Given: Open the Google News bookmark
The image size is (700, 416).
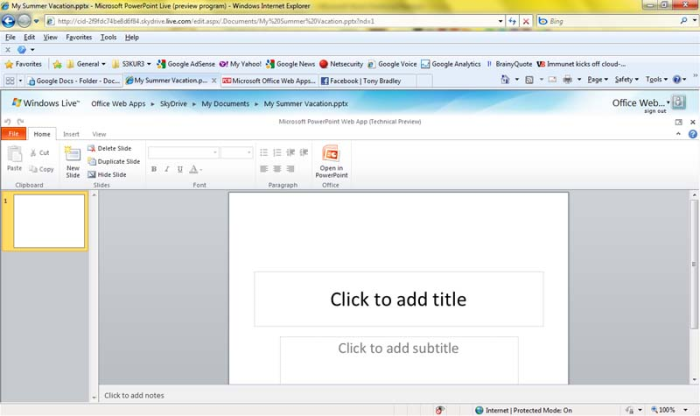Looking at the screenshot, I should pos(290,64).
